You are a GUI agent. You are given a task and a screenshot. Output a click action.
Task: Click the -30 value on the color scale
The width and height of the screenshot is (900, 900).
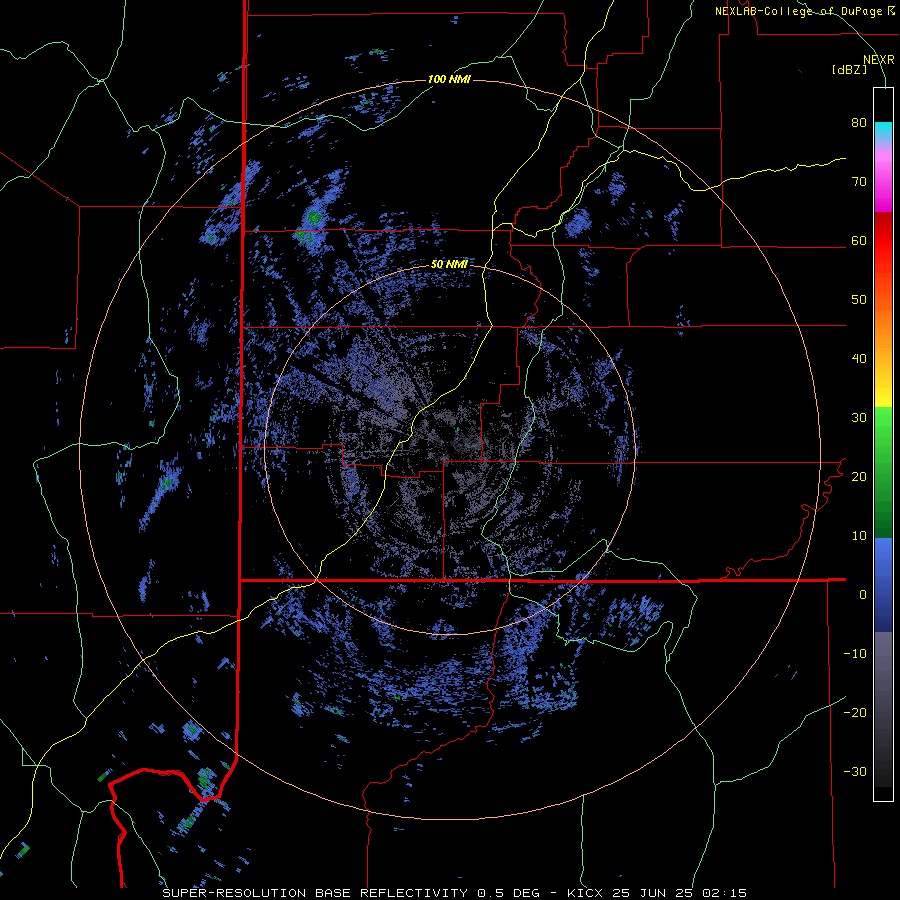pos(855,772)
